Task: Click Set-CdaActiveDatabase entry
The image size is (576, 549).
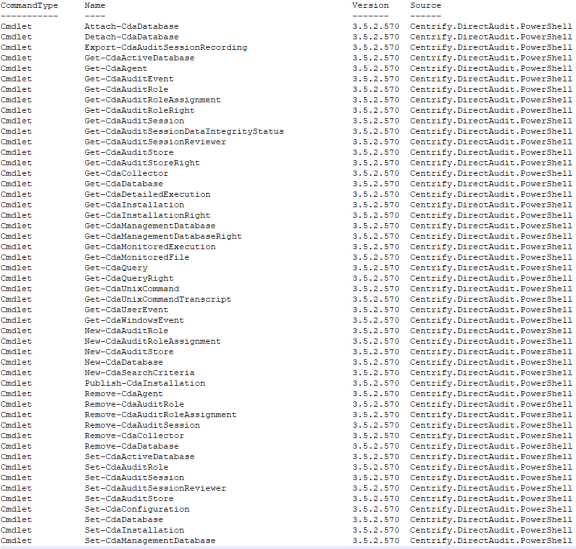Action: pyautogui.click(x=139, y=457)
